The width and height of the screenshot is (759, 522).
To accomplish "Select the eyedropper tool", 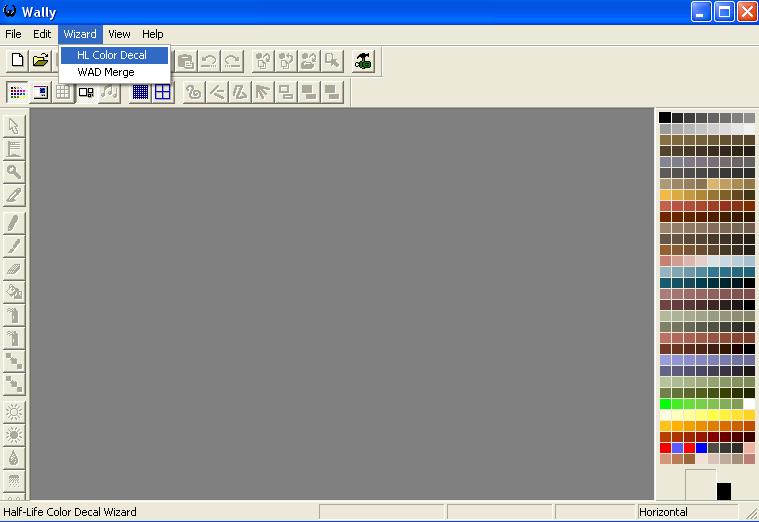I will pyautogui.click(x=14, y=195).
